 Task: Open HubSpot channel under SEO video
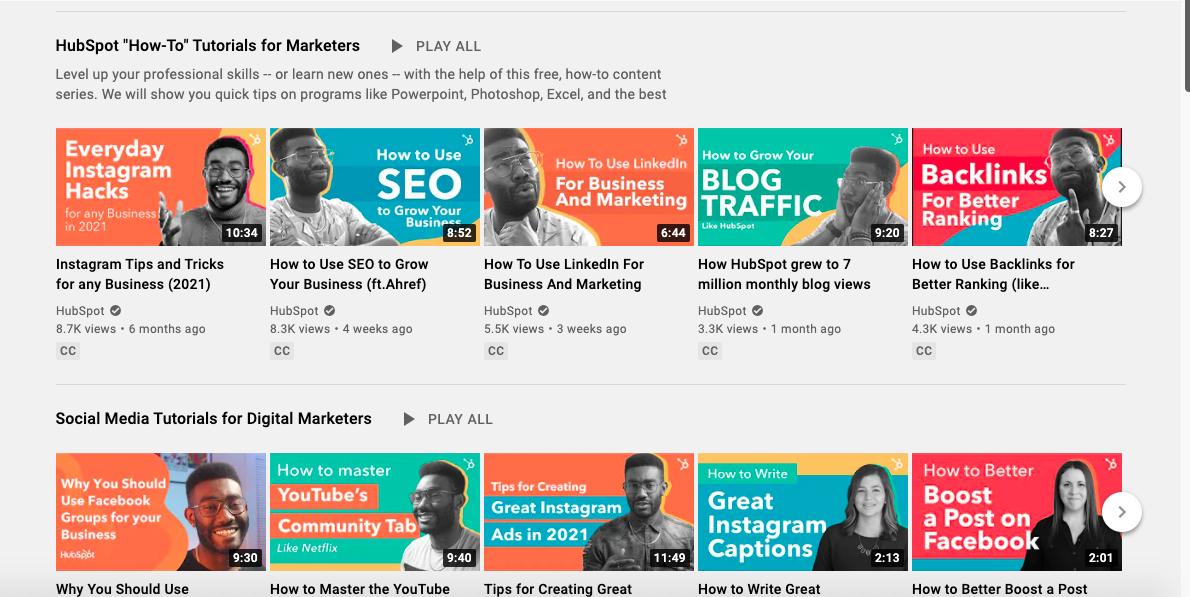pos(294,311)
